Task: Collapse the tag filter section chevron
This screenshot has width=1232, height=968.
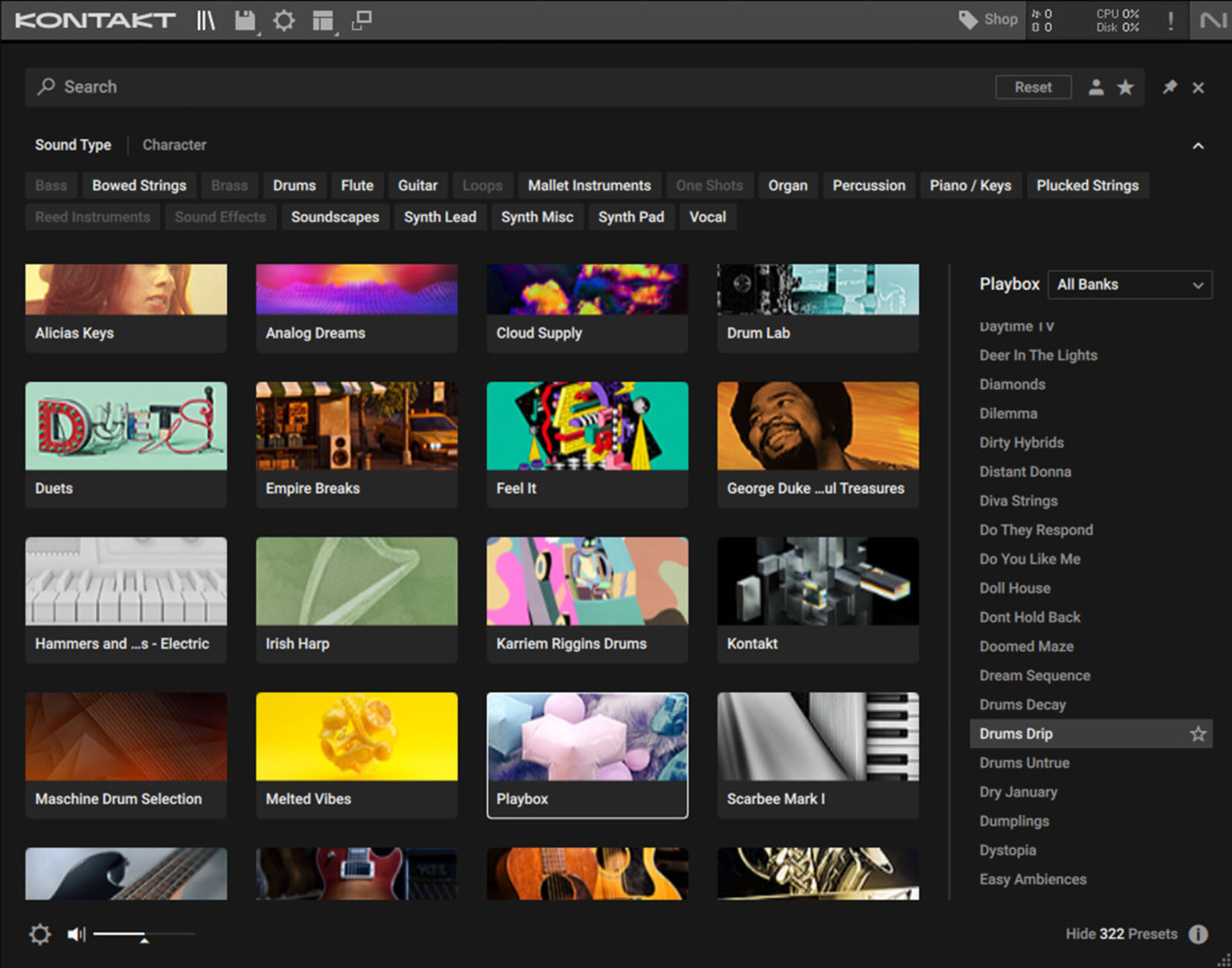Action: [x=1197, y=146]
